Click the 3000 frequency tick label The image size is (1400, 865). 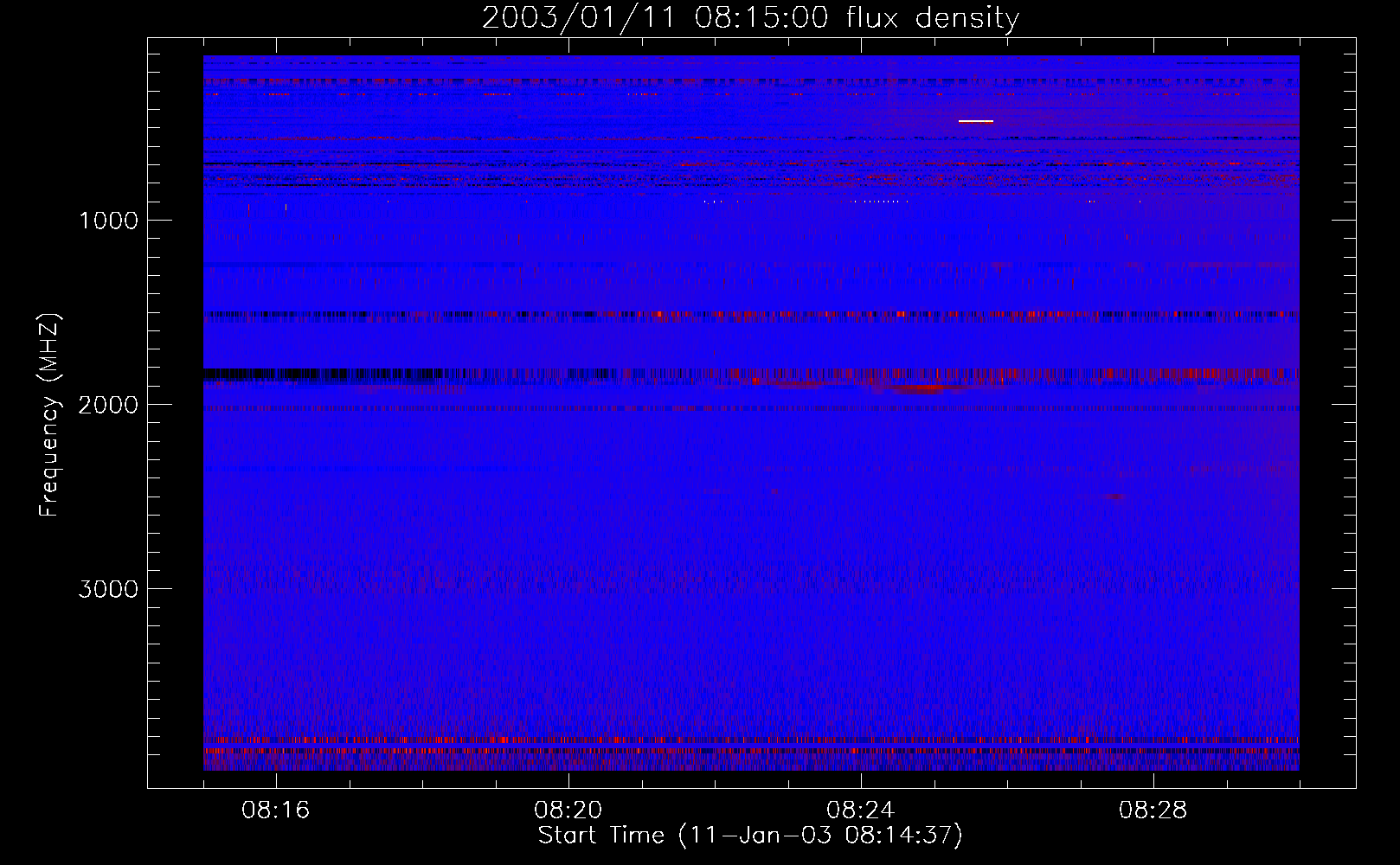pyautogui.click(x=108, y=589)
